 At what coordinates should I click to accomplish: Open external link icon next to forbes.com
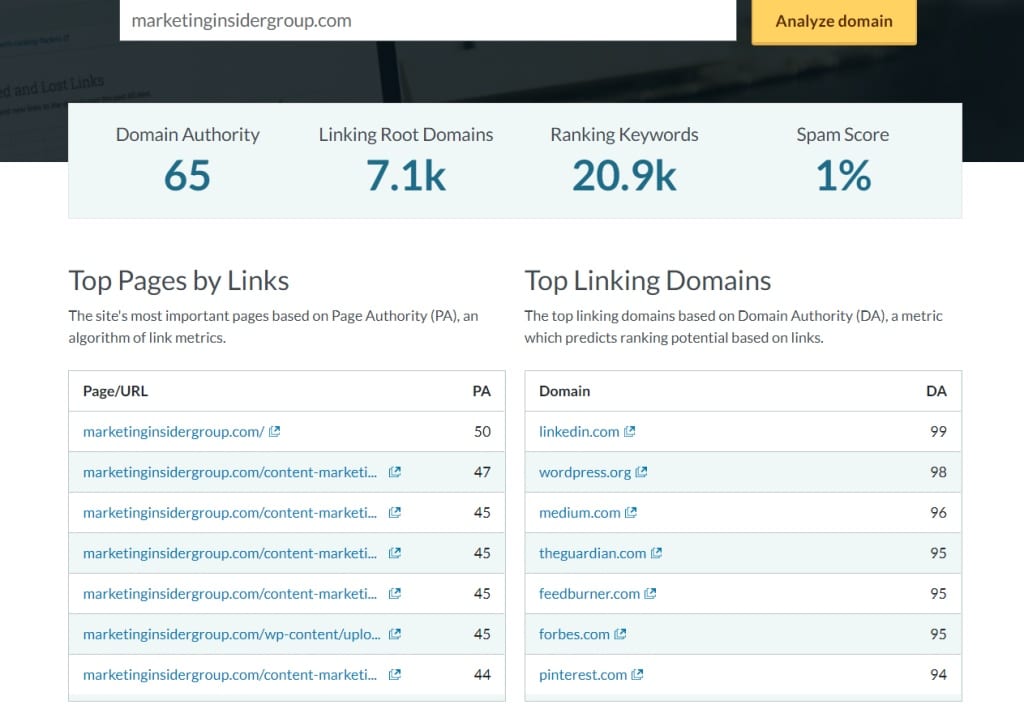620,634
